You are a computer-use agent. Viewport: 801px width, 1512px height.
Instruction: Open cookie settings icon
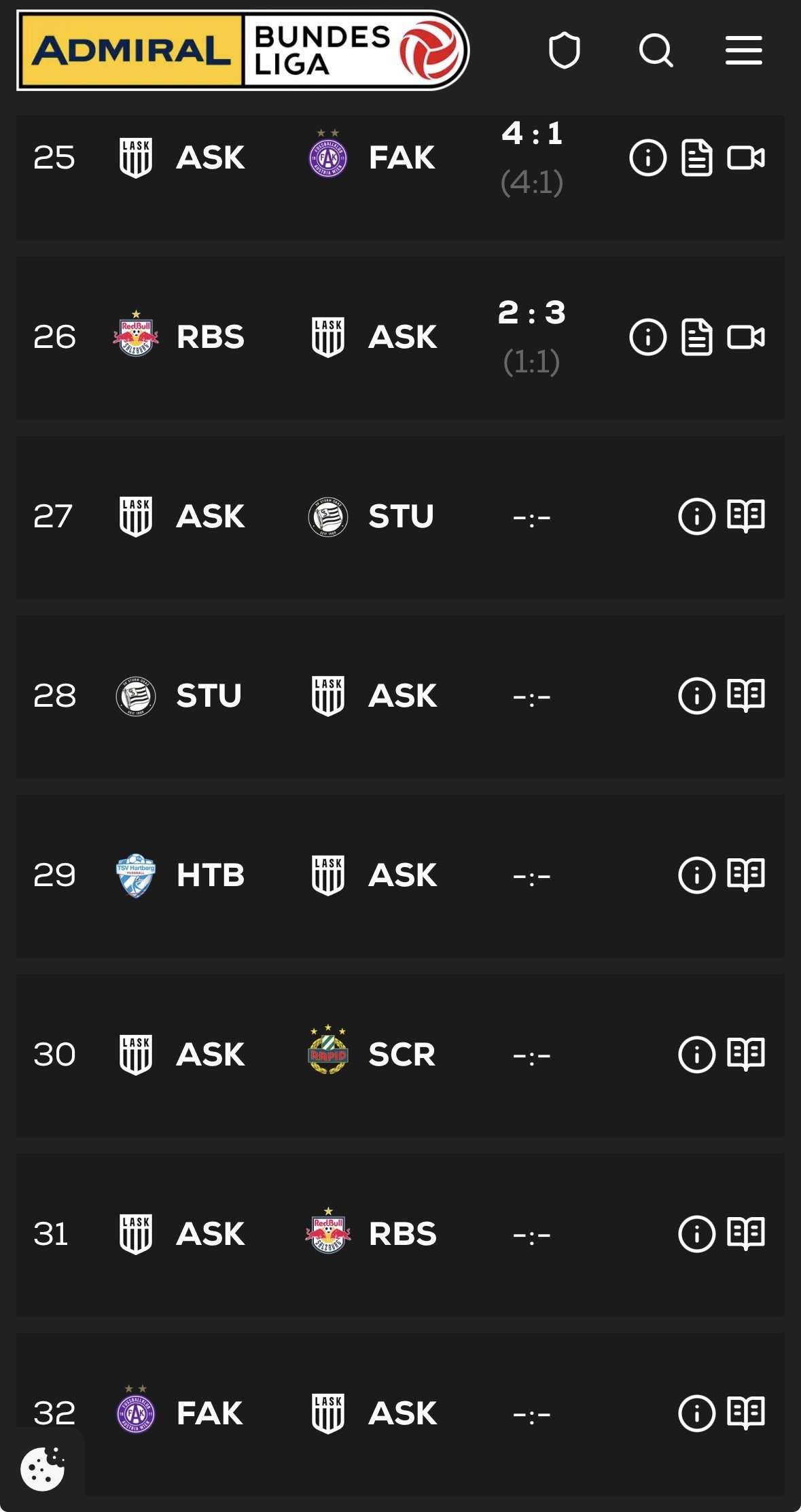[x=42, y=1469]
